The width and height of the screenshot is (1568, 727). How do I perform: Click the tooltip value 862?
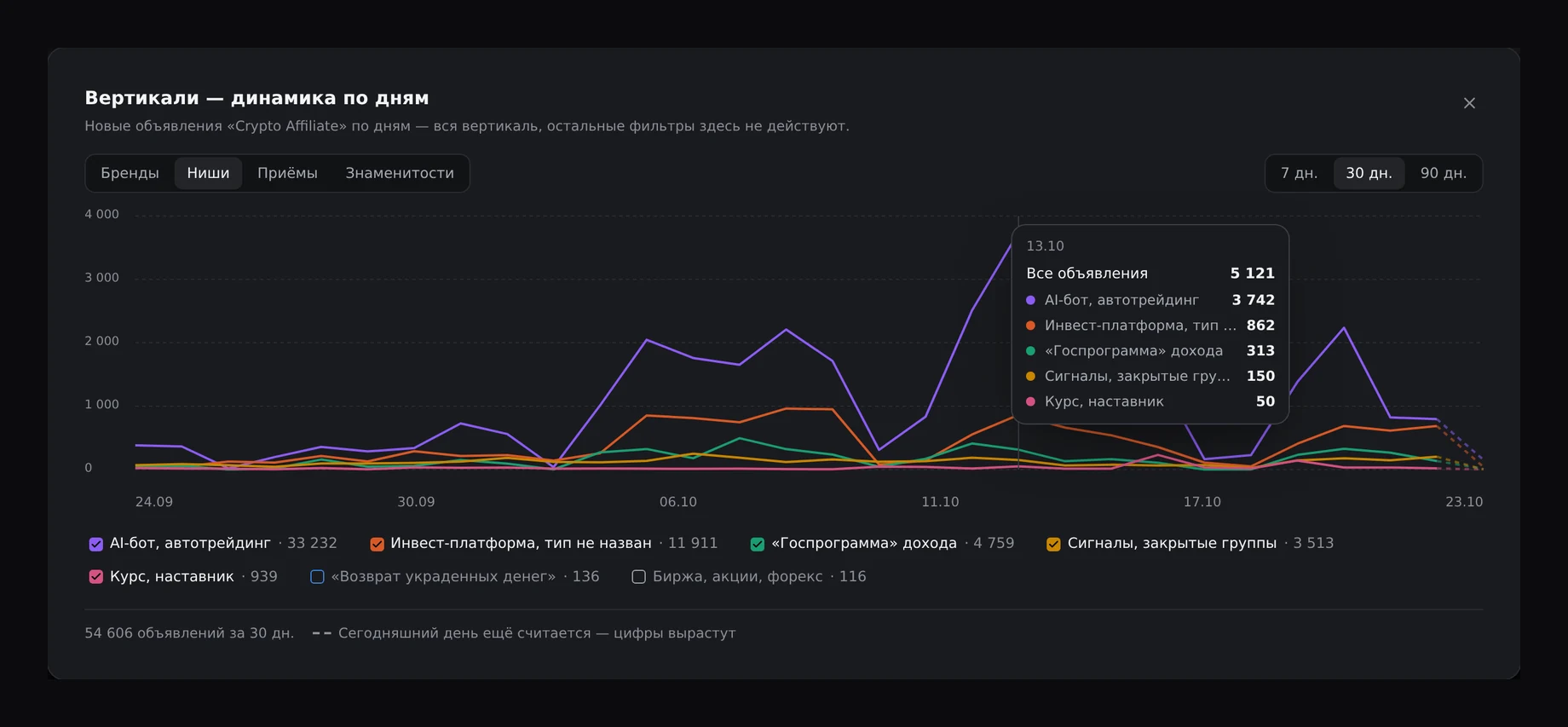pyautogui.click(x=1261, y=326)
